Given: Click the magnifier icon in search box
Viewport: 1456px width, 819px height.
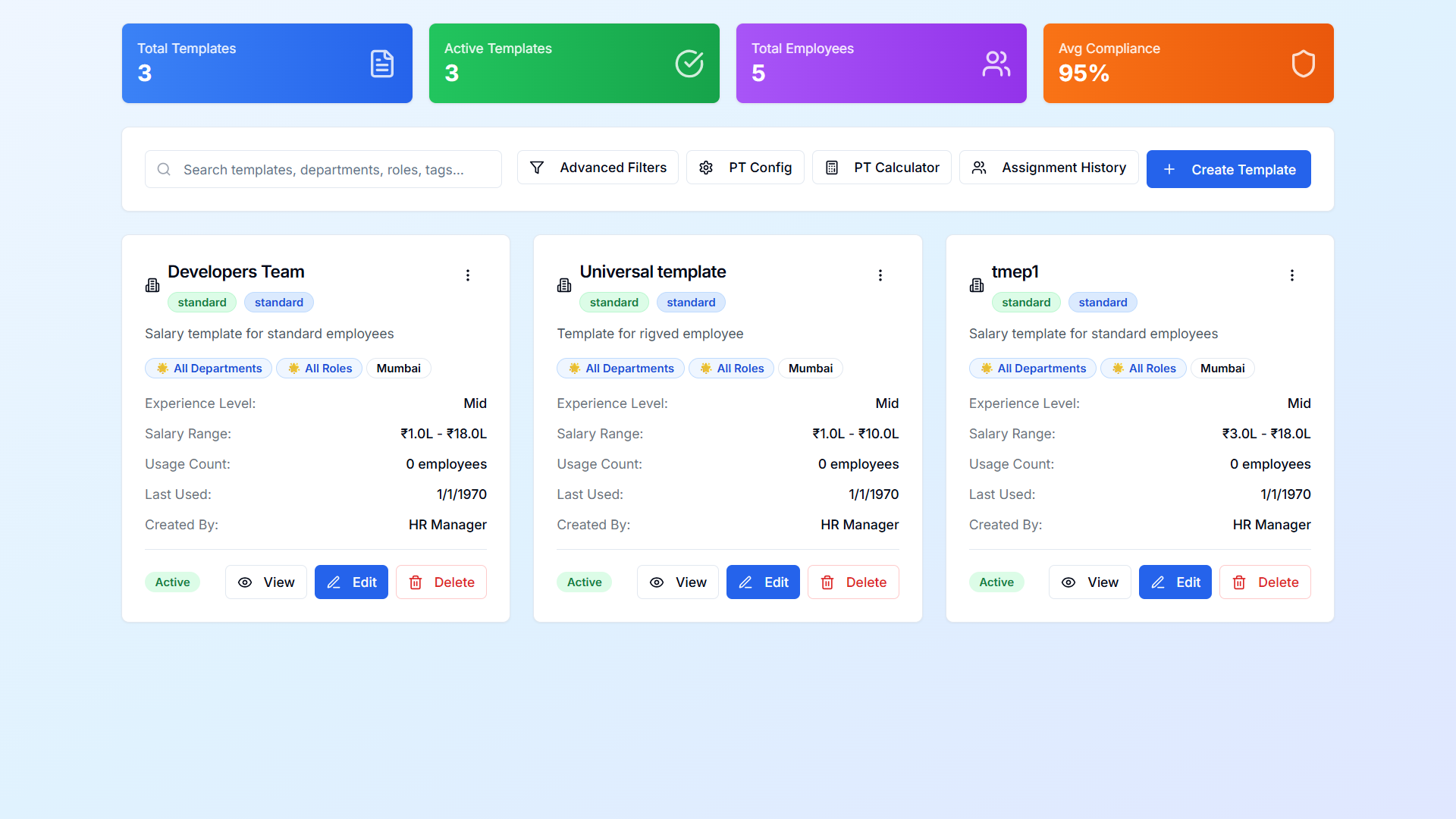Looking at the screenshot, I should click(x=164, y=169).
